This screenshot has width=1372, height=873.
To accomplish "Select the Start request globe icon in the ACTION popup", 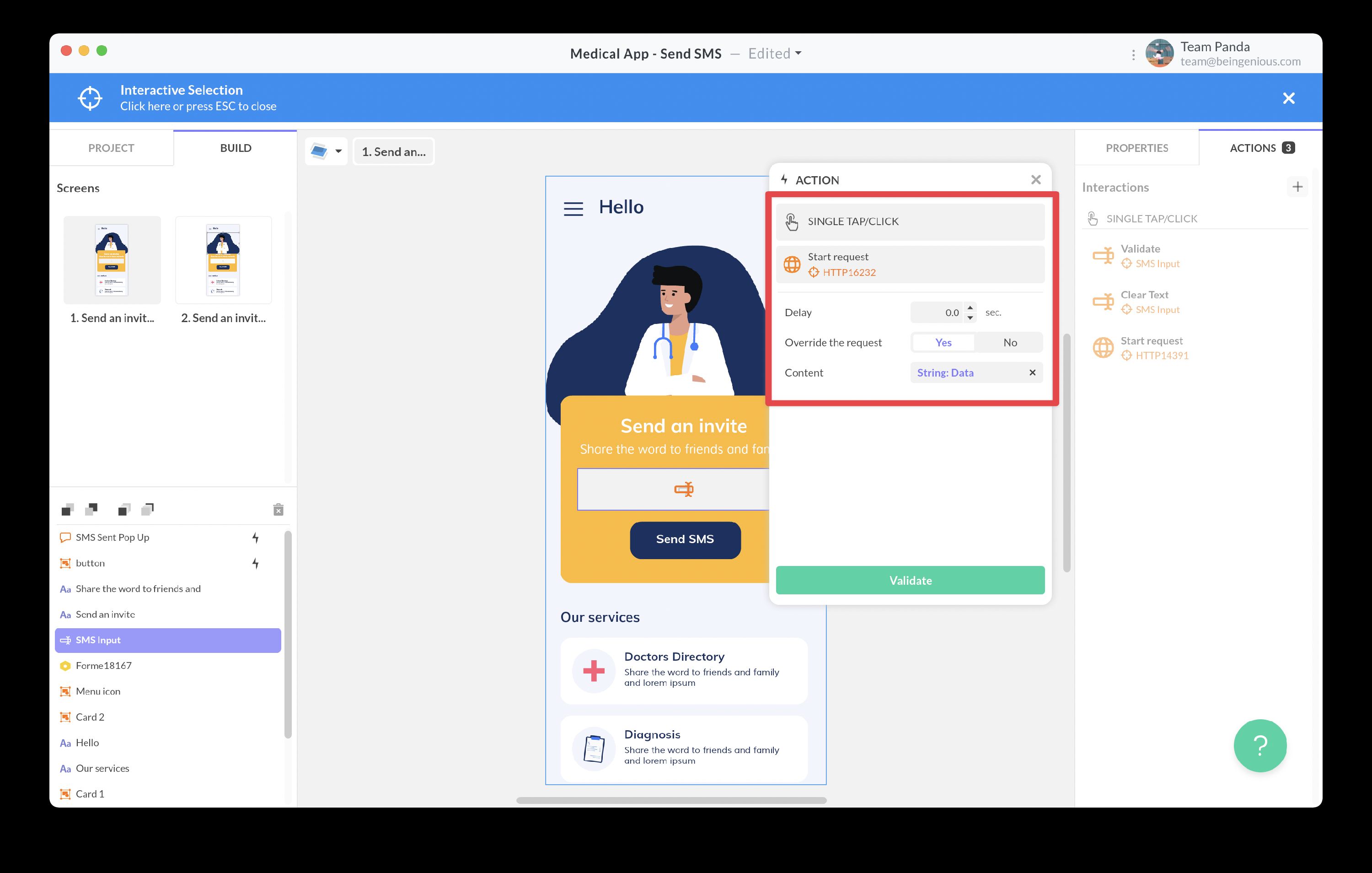I will tap(792, 264).
